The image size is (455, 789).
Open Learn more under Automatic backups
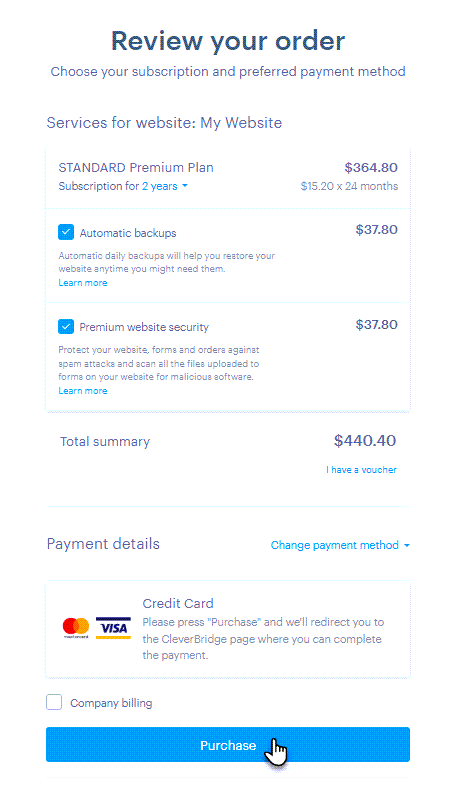83,283
